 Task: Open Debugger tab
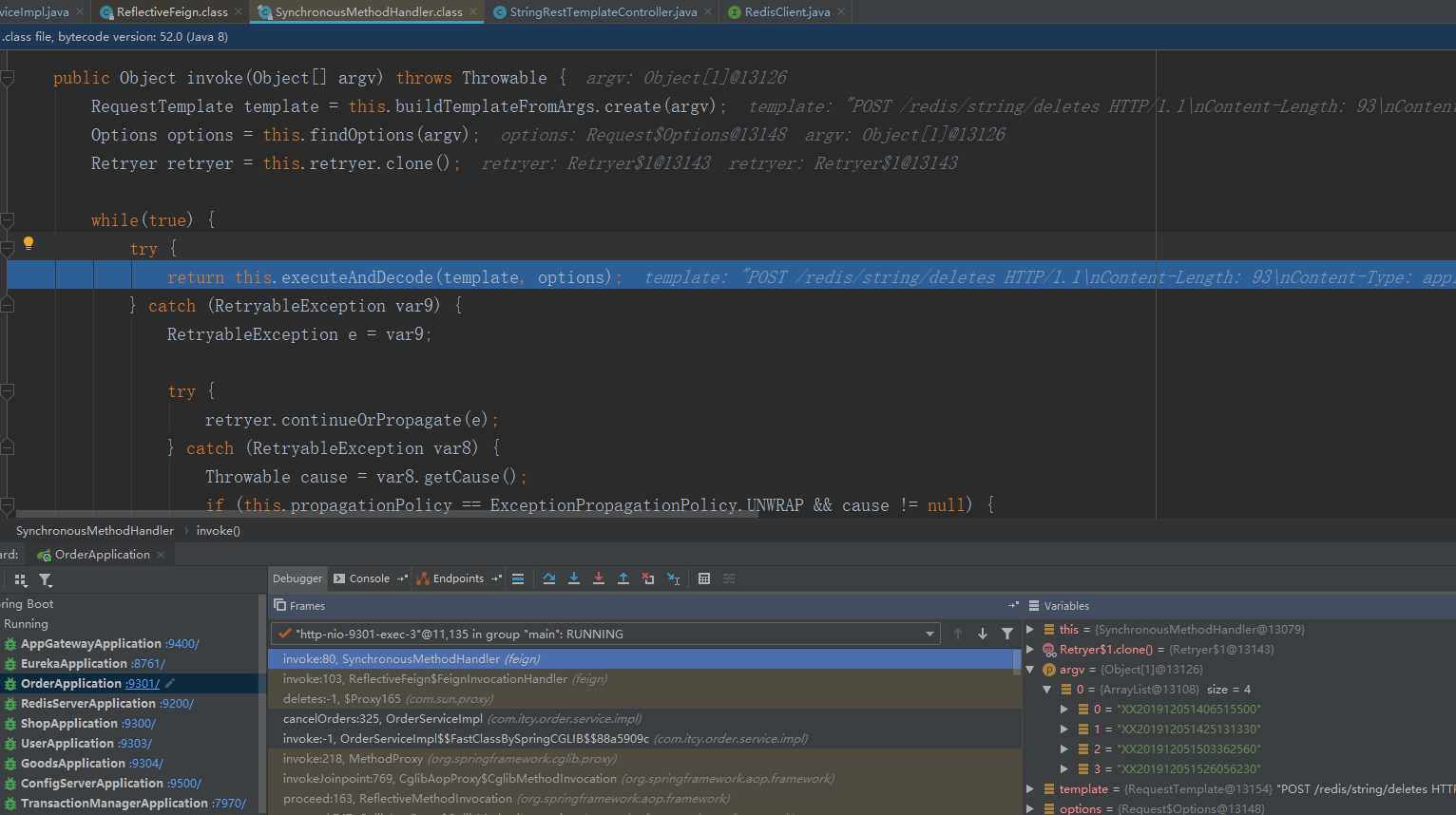pyautogui.click(x=297, y=578)
